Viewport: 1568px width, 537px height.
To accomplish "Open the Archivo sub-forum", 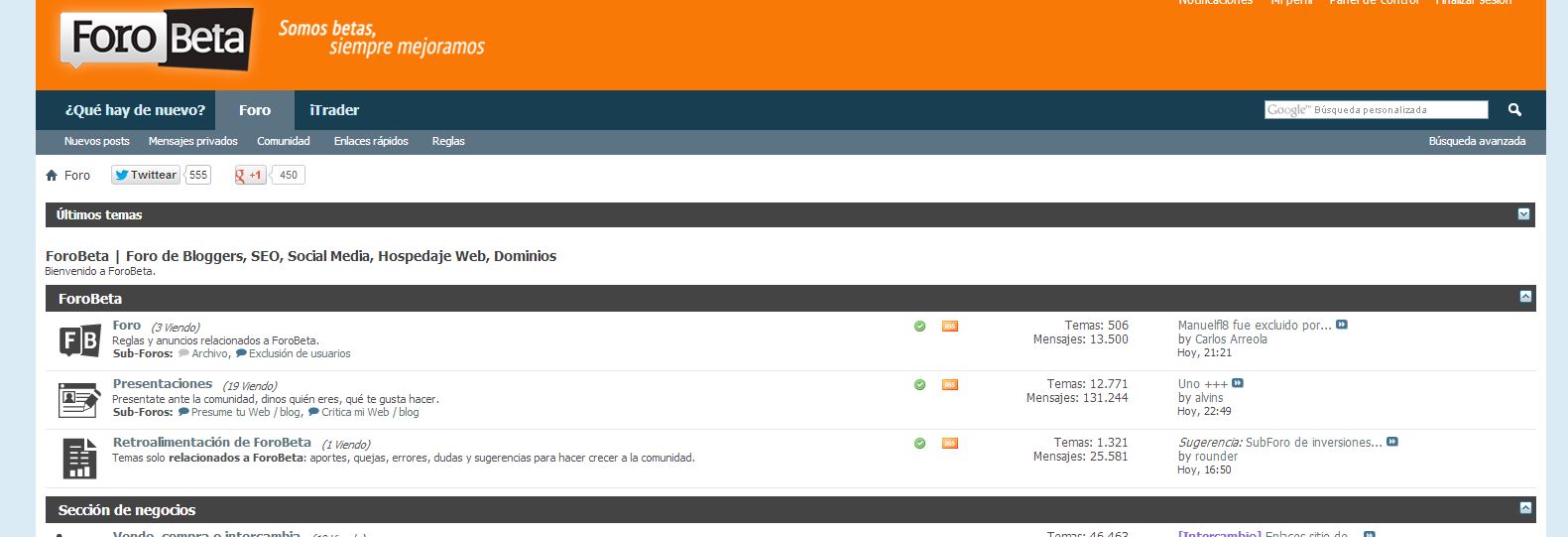I will point(209,353).
